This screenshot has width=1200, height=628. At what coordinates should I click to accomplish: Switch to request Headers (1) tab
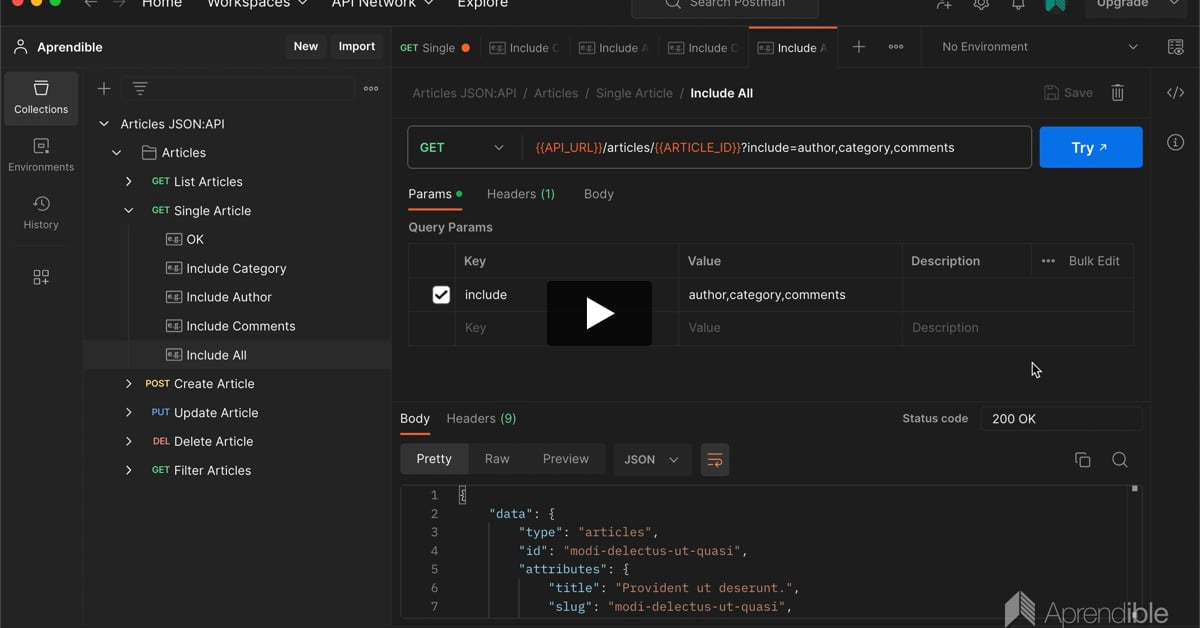tap(521, 194)
